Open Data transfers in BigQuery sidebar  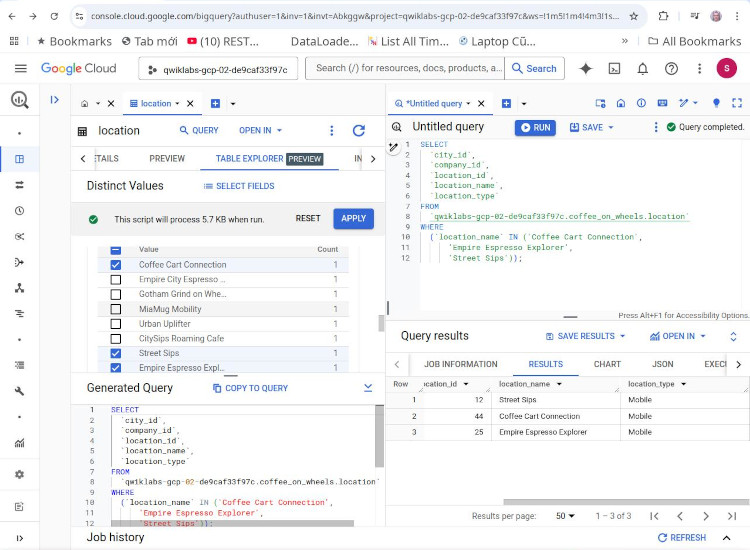pyautogui.click(x=20, y=185)
